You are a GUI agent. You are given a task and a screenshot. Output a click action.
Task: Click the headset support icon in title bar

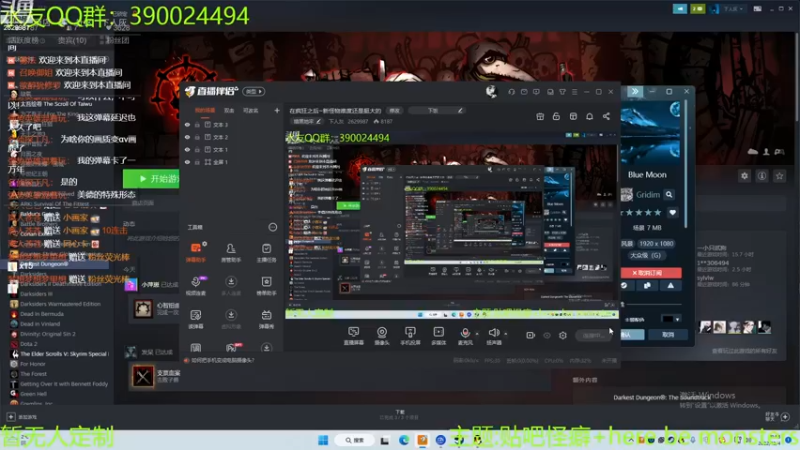[x=511, y=92]
